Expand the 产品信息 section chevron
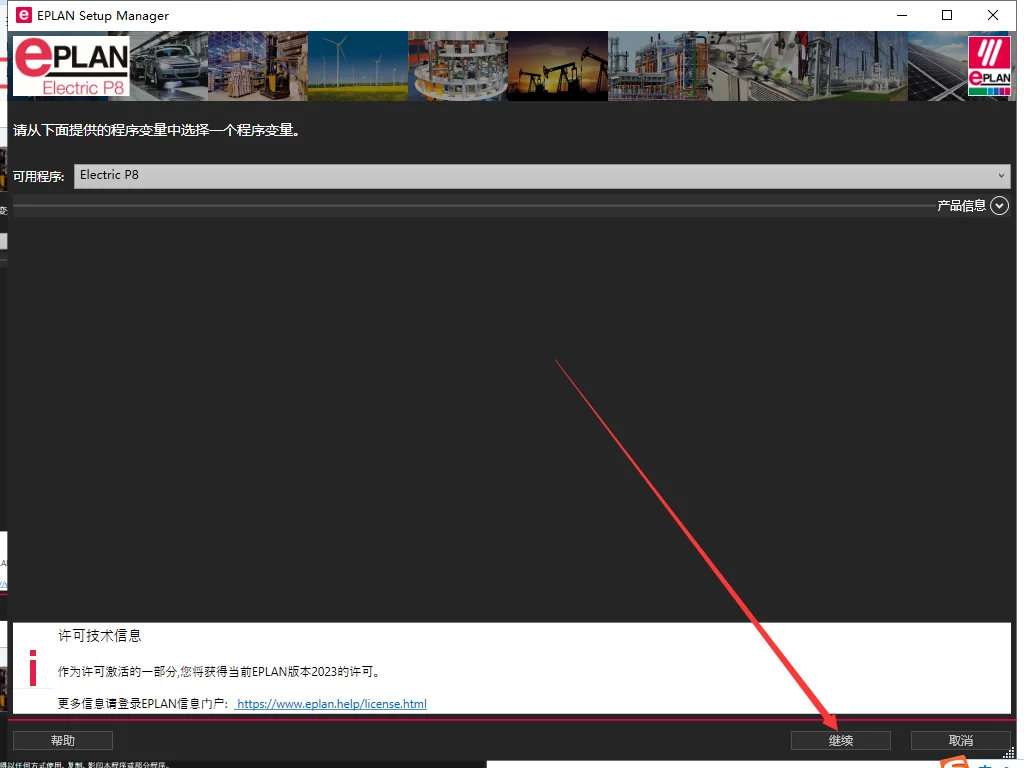Screen dimensions: 1024x768 [999, 206]
